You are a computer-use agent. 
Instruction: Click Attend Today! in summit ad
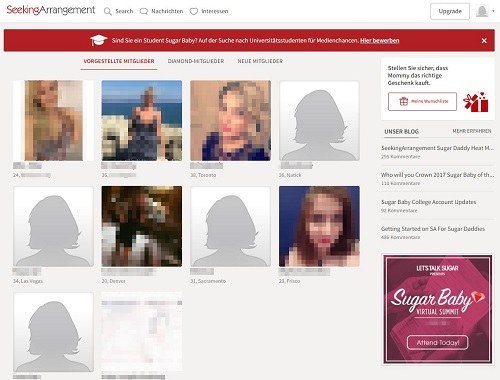point(437,342)
